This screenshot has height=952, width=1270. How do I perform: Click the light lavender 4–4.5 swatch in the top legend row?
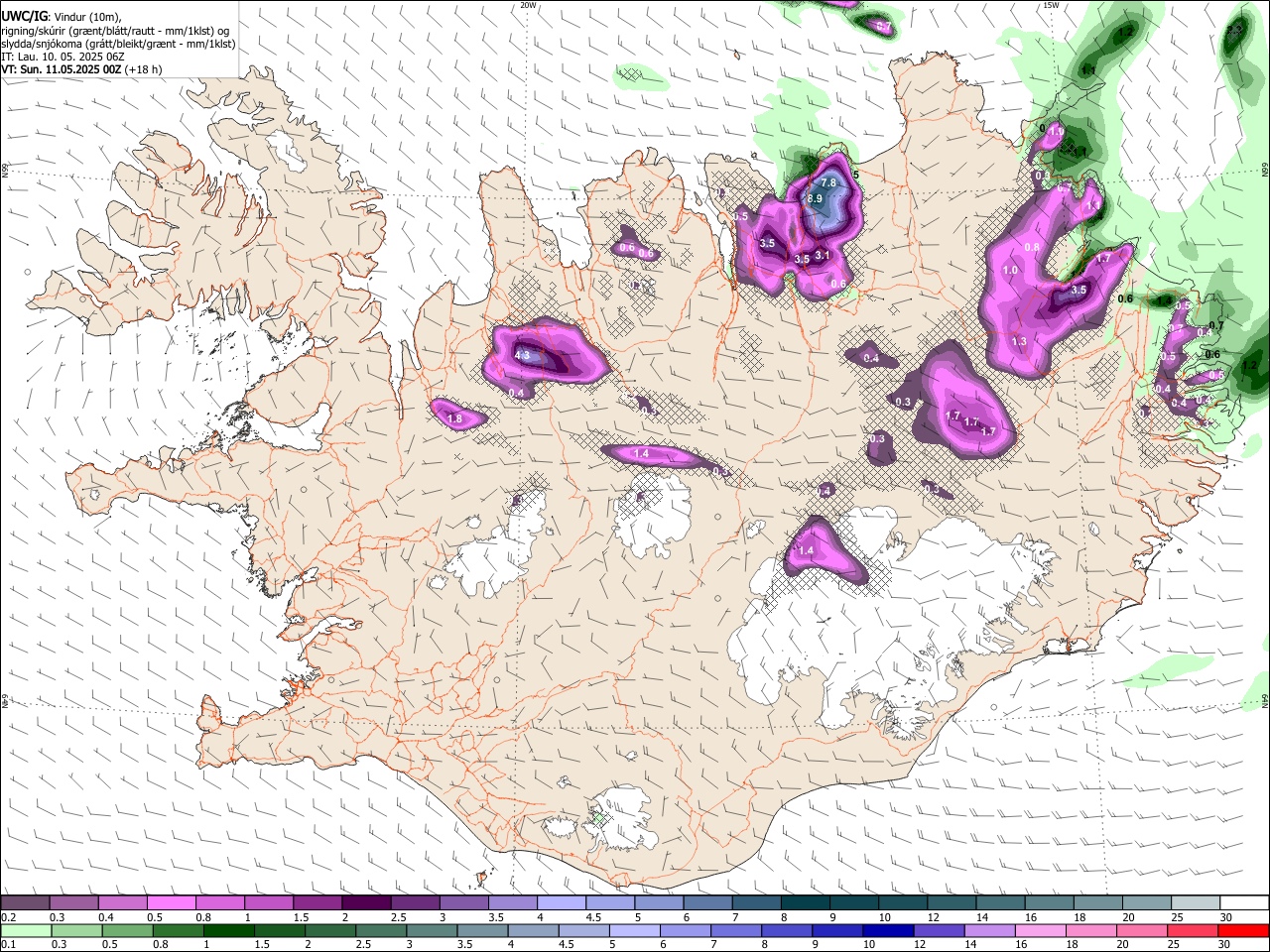coord(562,903)
